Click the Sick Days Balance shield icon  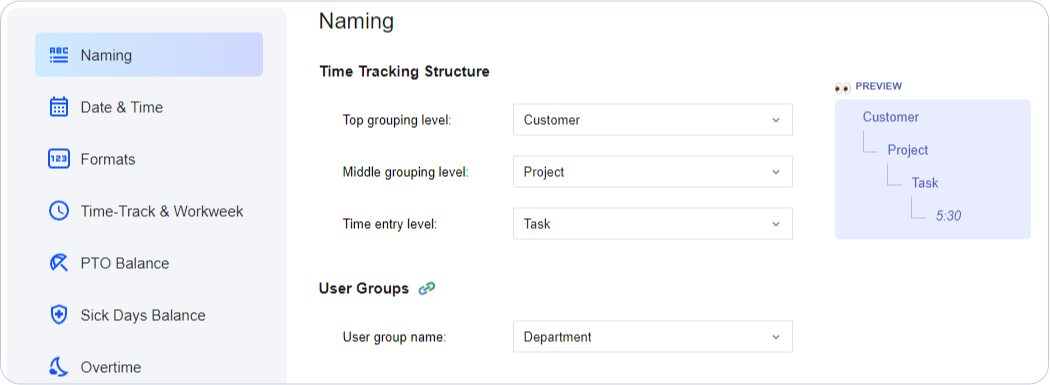click(59, 315)
